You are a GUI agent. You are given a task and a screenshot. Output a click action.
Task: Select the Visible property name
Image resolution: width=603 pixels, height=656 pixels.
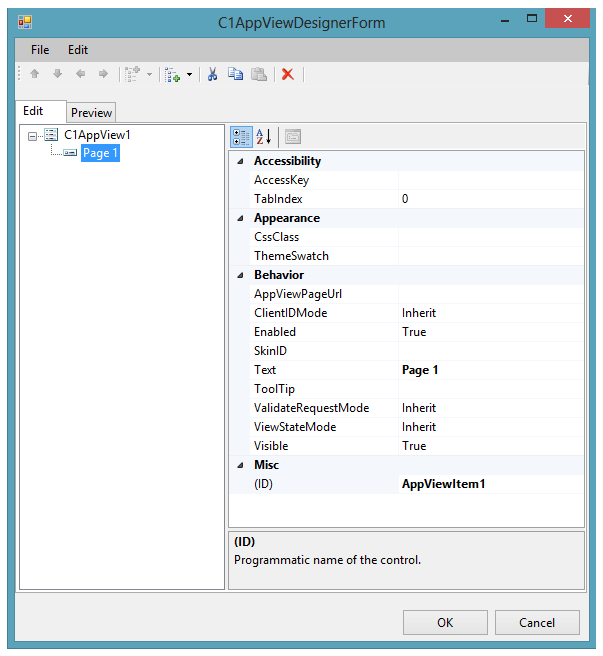[271, 446]
